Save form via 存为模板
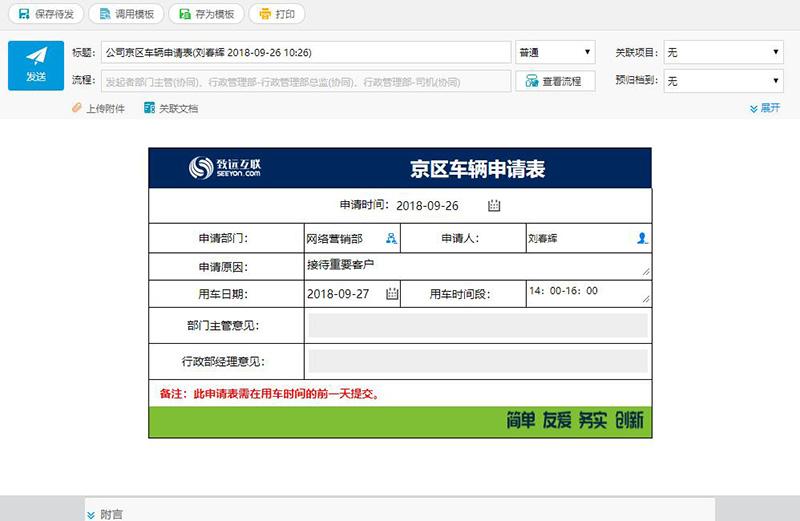The image size is (800, 521). point(207,14)
